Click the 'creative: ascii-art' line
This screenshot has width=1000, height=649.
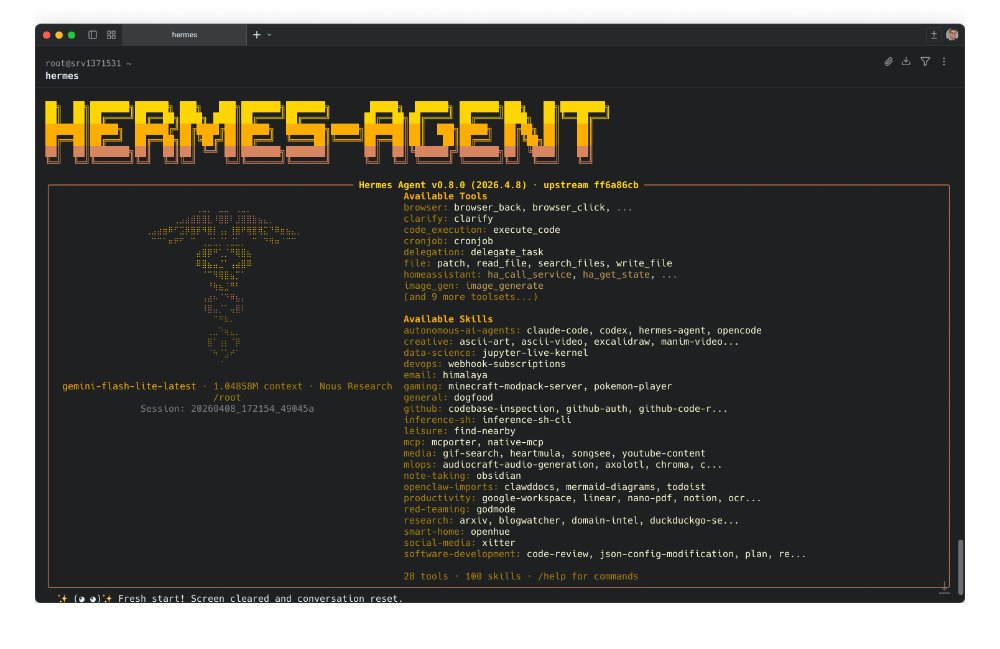pos(571,342)
